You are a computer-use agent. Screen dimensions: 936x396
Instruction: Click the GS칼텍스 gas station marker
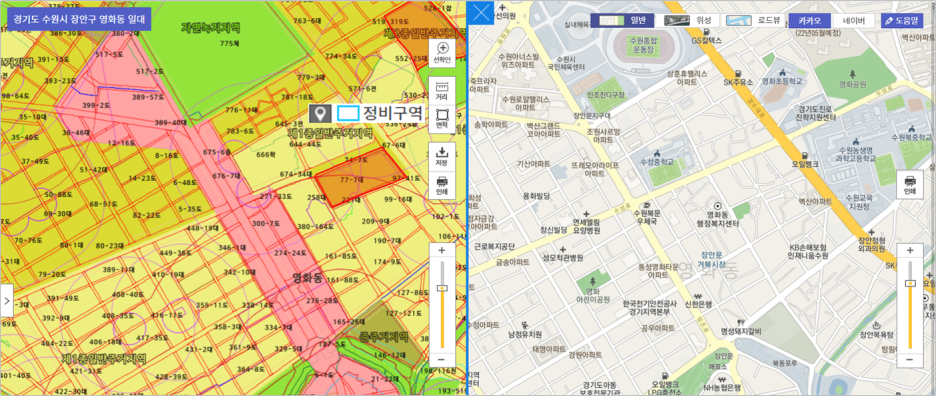point(707,36)
